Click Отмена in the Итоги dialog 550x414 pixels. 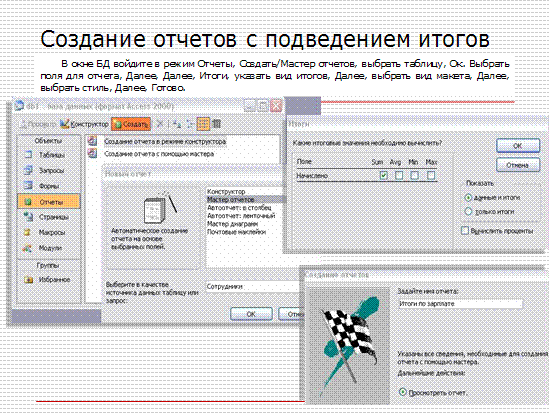[518, 165]
